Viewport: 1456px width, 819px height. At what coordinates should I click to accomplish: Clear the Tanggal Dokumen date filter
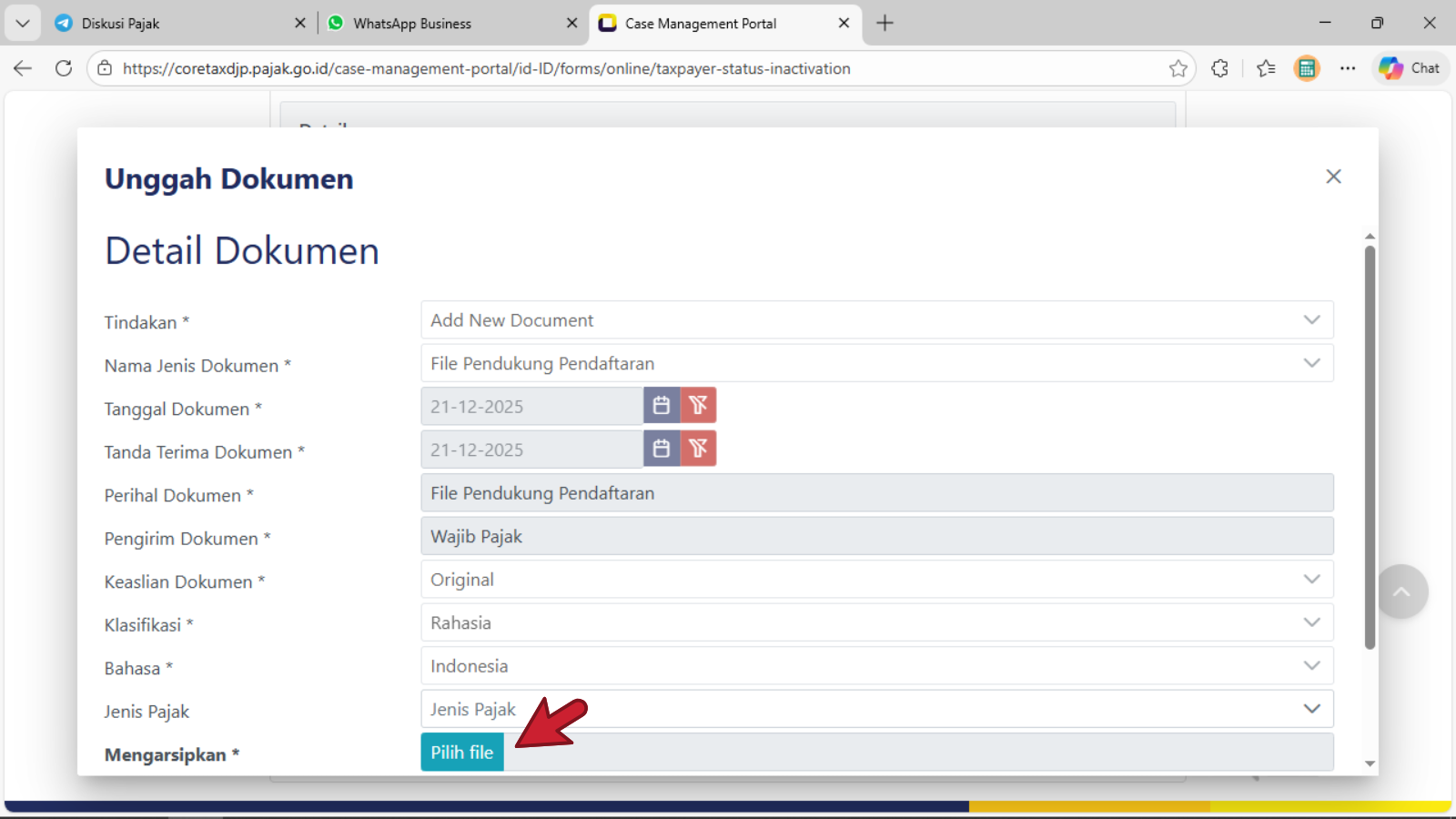point(698,406)
